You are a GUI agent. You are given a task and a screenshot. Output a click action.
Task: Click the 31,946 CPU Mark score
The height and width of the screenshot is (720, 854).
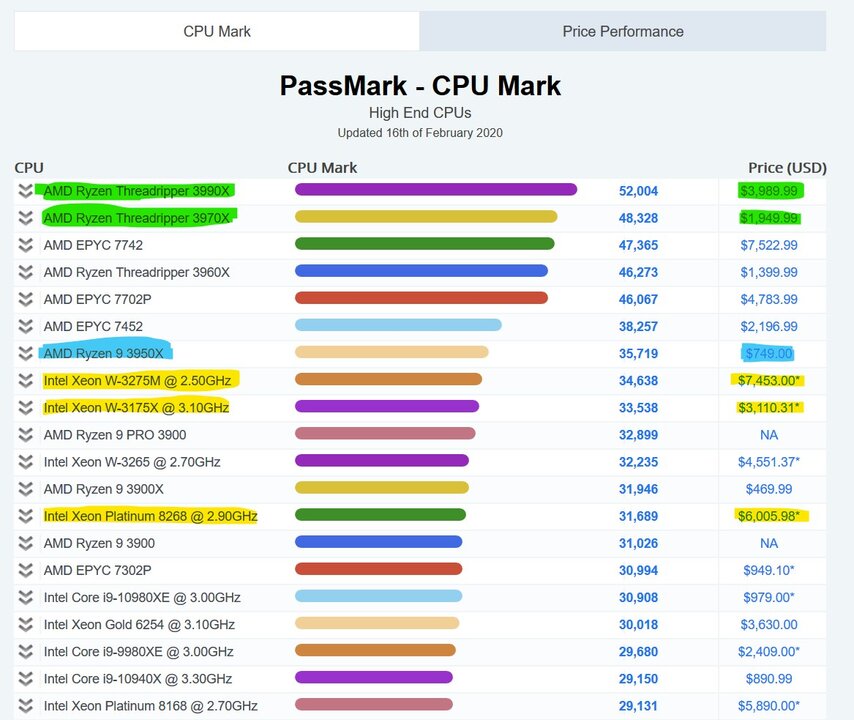(638, 489)
